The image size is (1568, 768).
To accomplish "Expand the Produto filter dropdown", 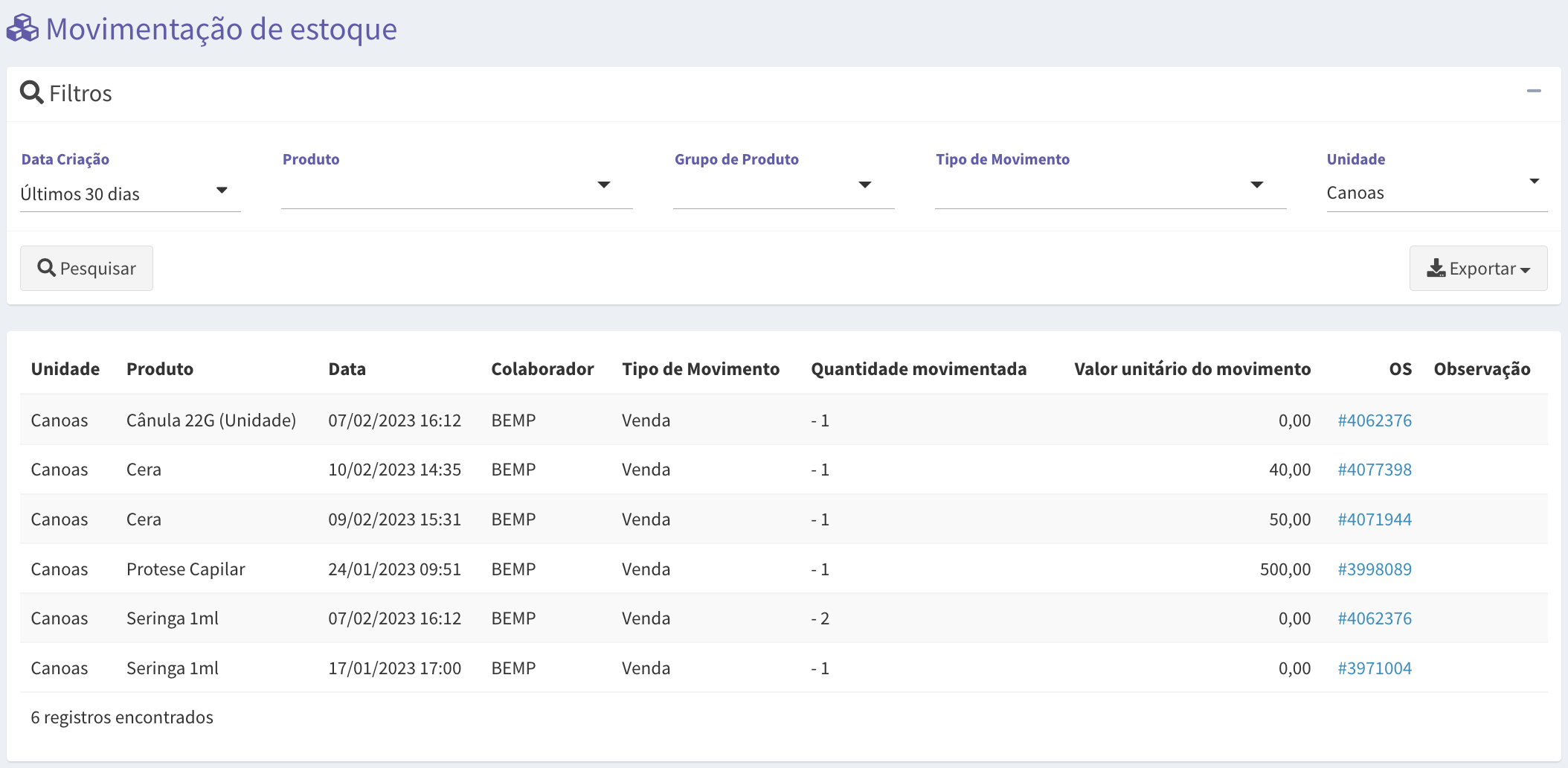I will pos(457,191).
